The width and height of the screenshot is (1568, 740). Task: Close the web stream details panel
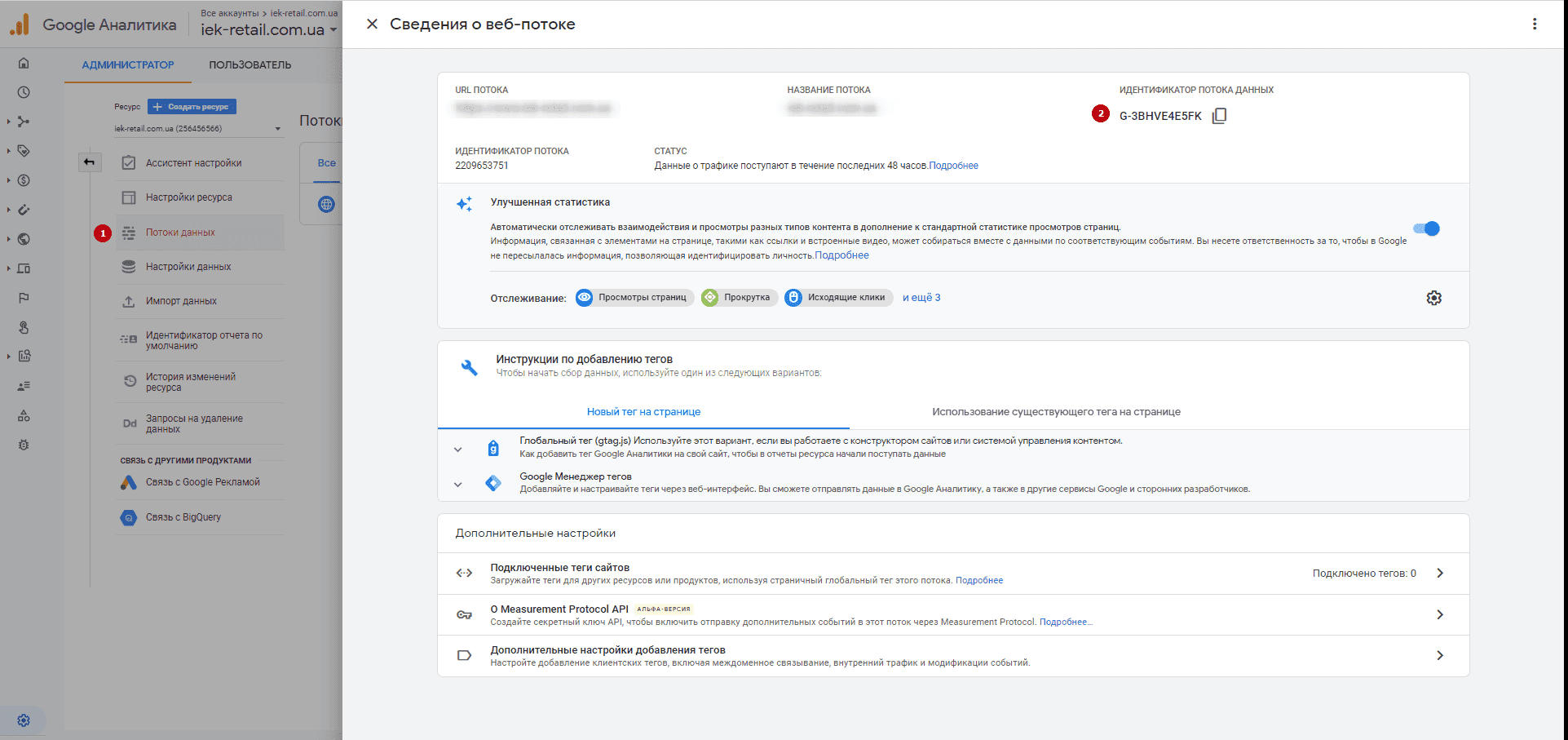pos(372,24)
